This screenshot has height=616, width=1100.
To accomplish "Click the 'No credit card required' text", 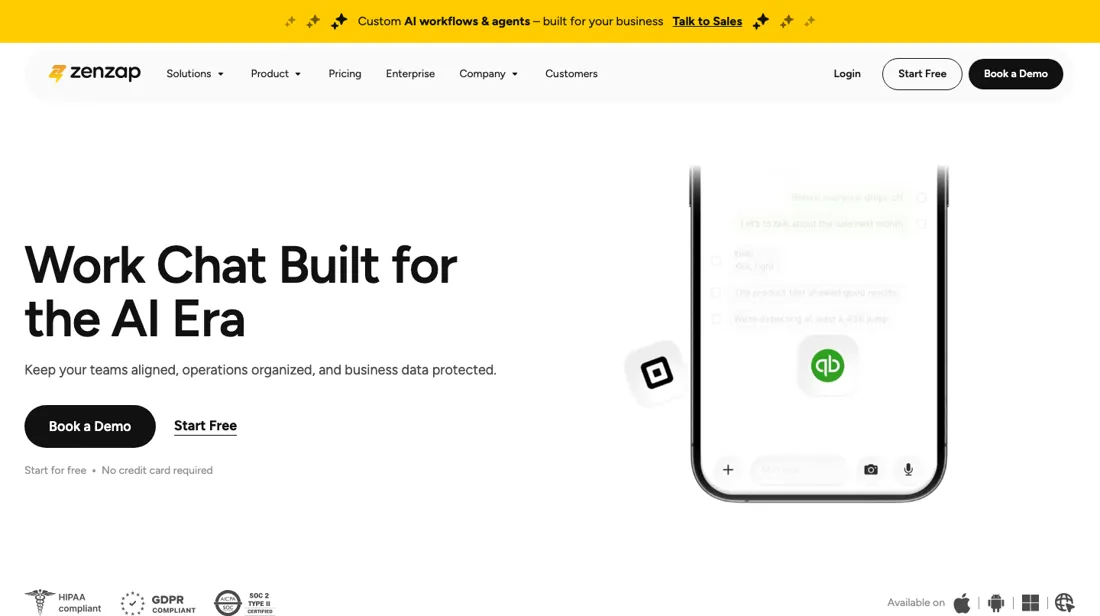I will 157,470.
